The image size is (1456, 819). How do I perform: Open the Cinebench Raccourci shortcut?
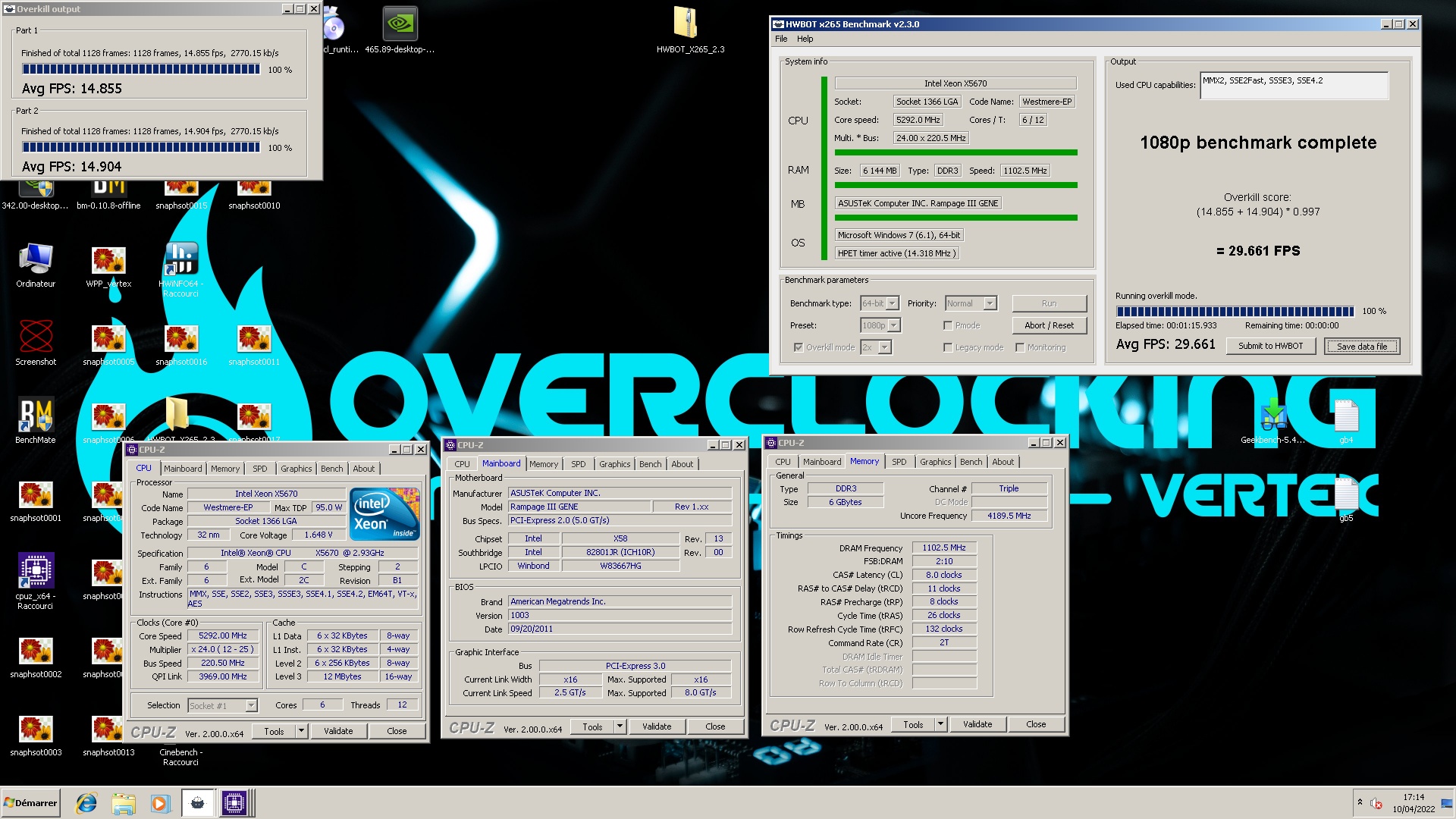point(180,757)
